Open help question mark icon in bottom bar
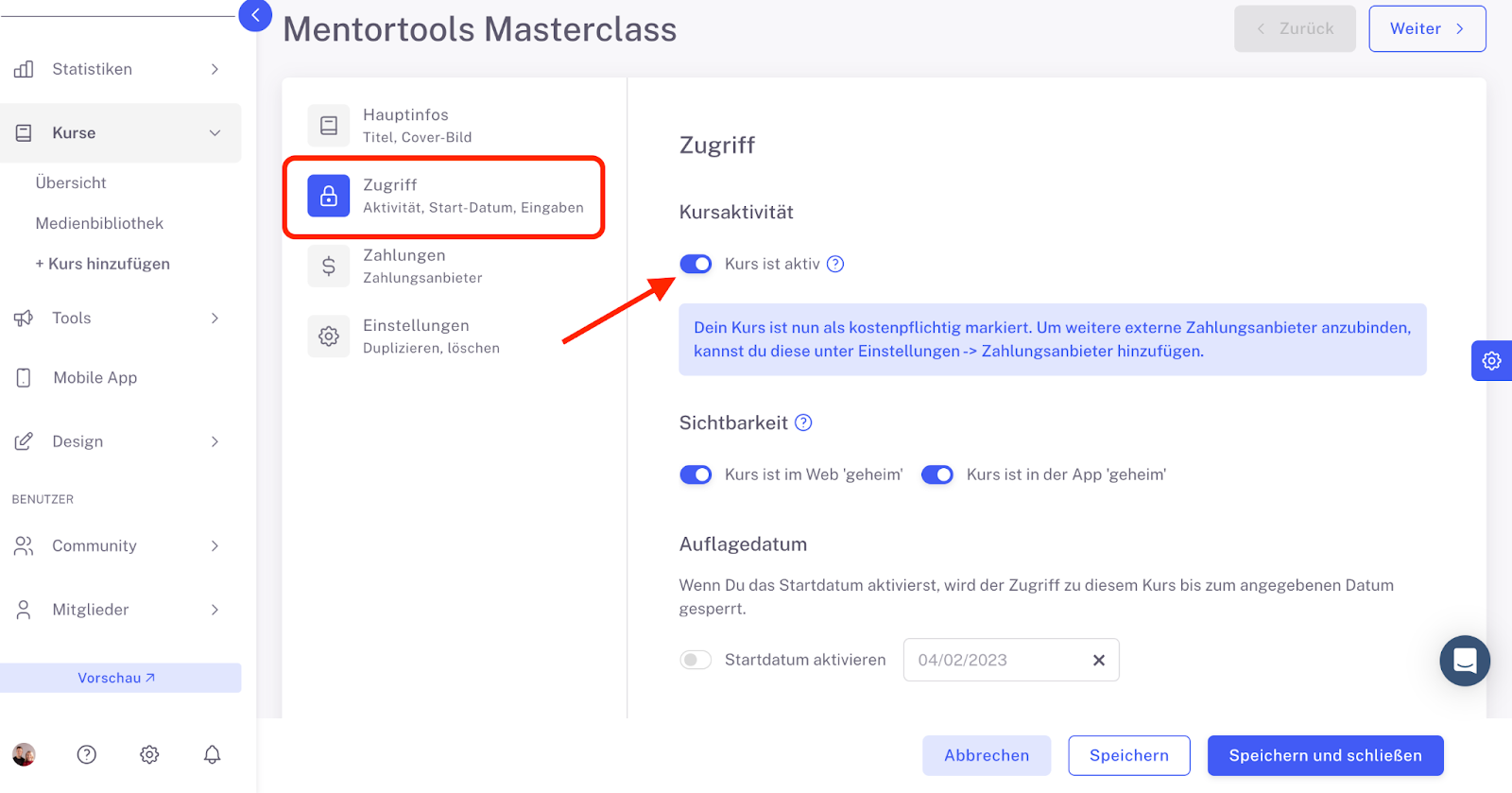This screenshot has height=793, width=1512. (x=87, y=754)
